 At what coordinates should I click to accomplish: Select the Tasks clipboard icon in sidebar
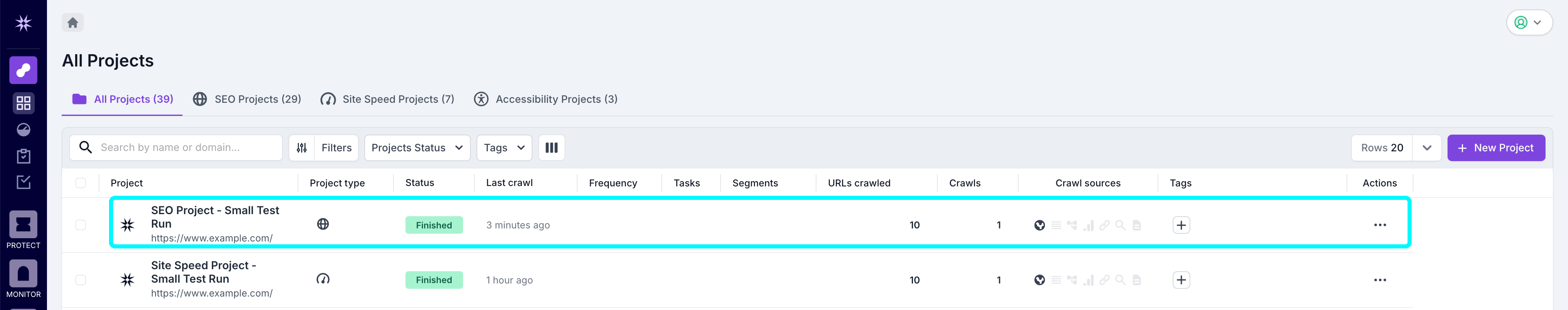pos(23,156)
